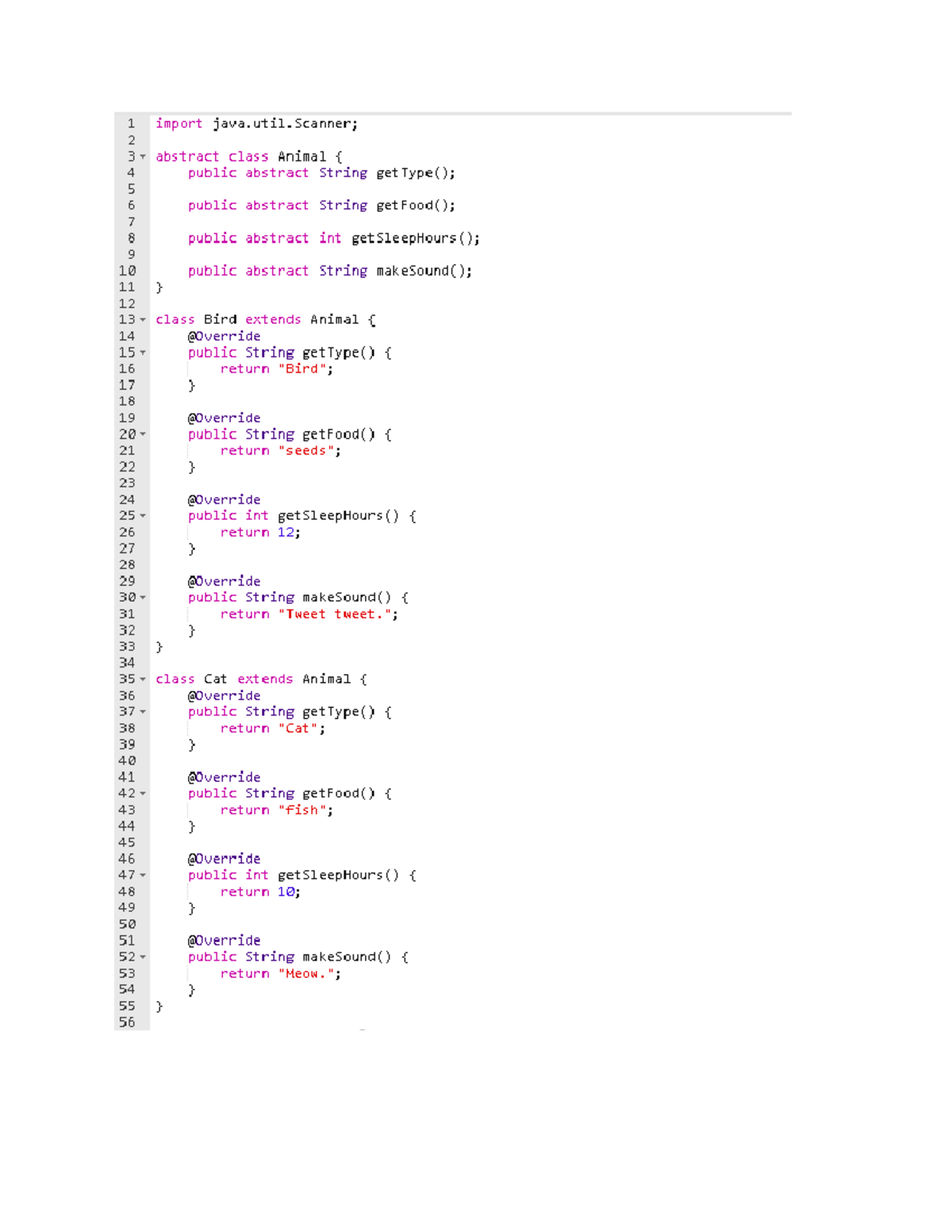The width and height of the screenshot is (952, 1232).
Task: Fold Bird's getFood method at line 20
Action: (x=143, y=434)
